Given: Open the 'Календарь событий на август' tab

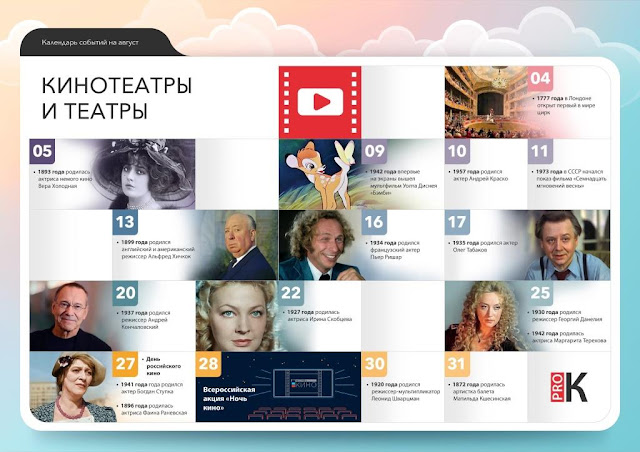Looking at the screenshot, I should point(90,42).
